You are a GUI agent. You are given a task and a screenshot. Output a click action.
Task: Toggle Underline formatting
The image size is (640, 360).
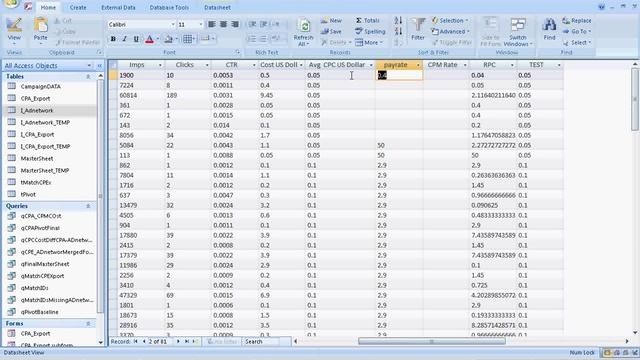click(136, 39)
